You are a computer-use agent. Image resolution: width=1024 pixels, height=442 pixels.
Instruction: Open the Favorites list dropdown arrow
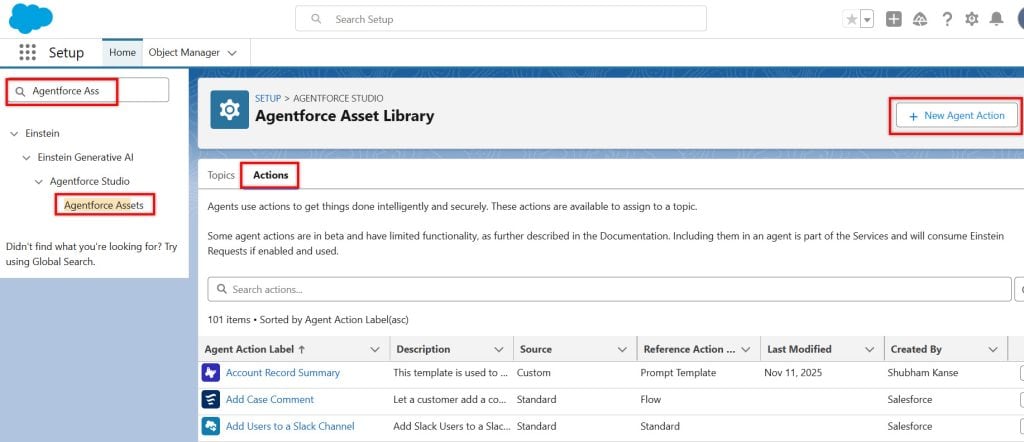[x=867, y=20]
